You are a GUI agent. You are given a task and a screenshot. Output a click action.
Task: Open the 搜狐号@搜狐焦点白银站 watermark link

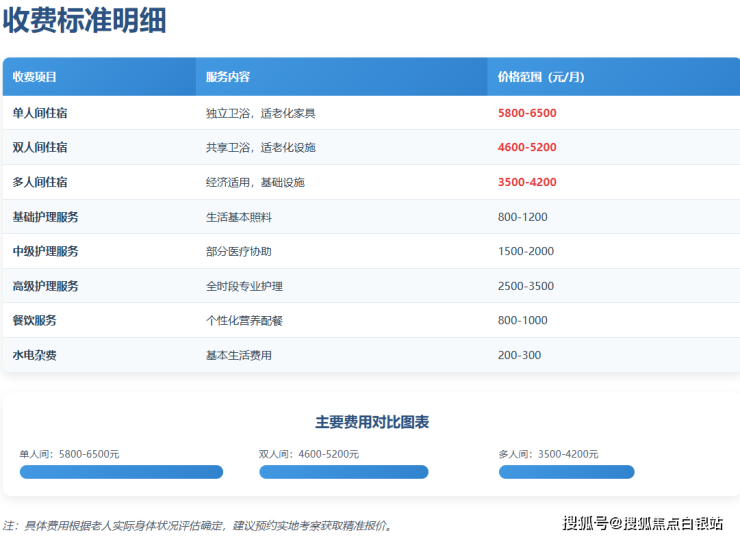(x=643, y=523)
